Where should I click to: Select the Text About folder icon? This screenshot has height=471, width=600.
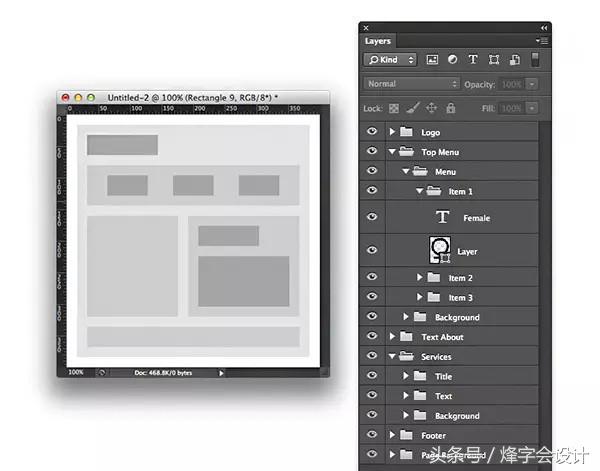406,336
